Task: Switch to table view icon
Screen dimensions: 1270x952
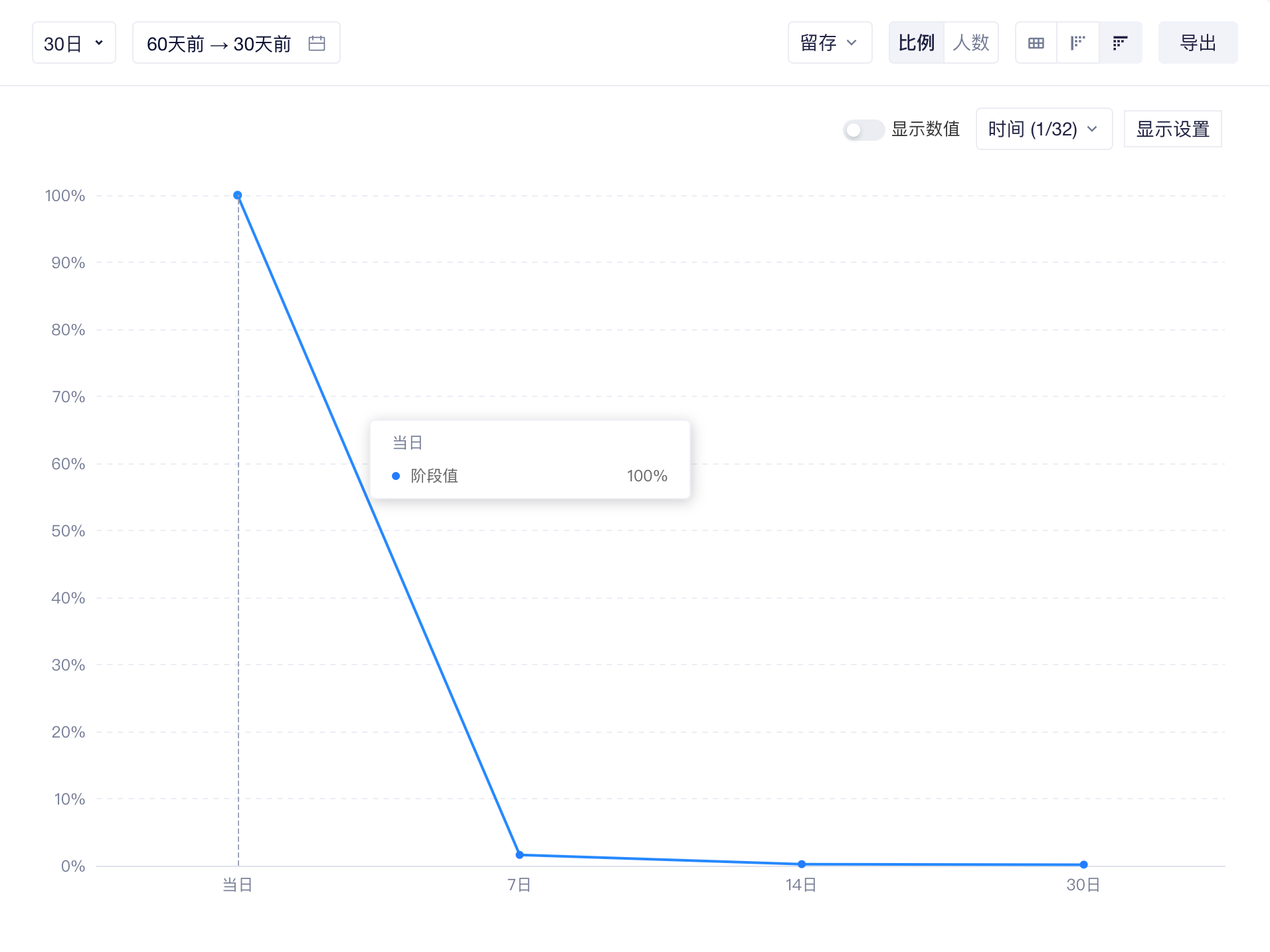Action: click(x=1036, y=43)
